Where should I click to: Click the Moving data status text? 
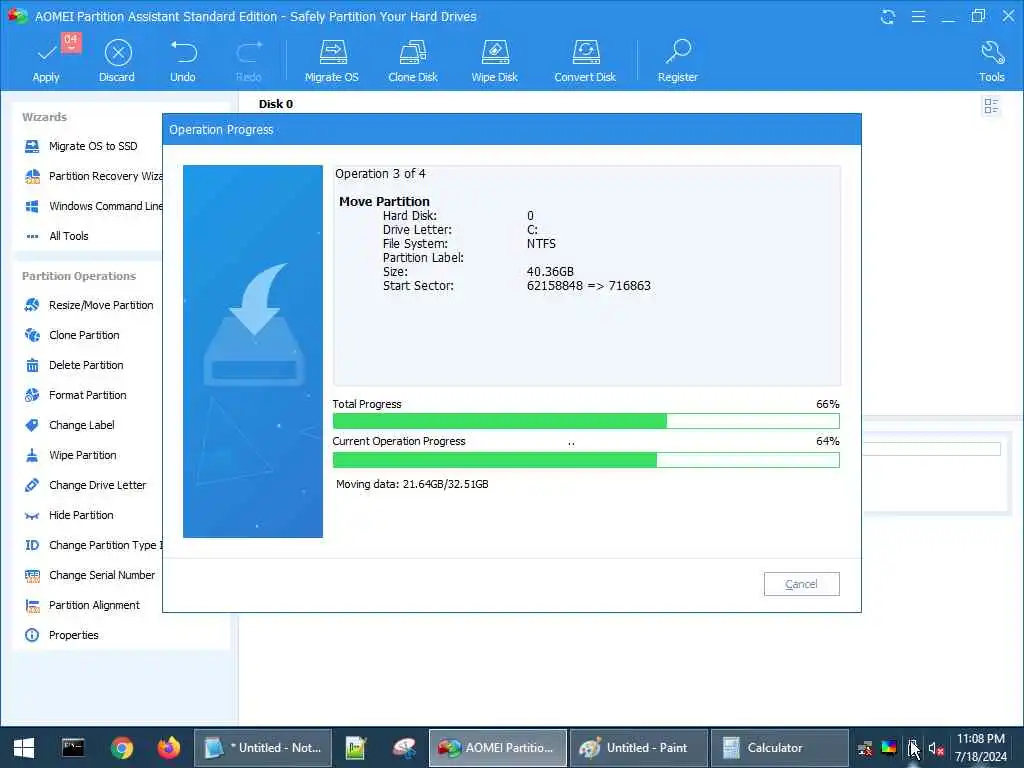(412, 484)
